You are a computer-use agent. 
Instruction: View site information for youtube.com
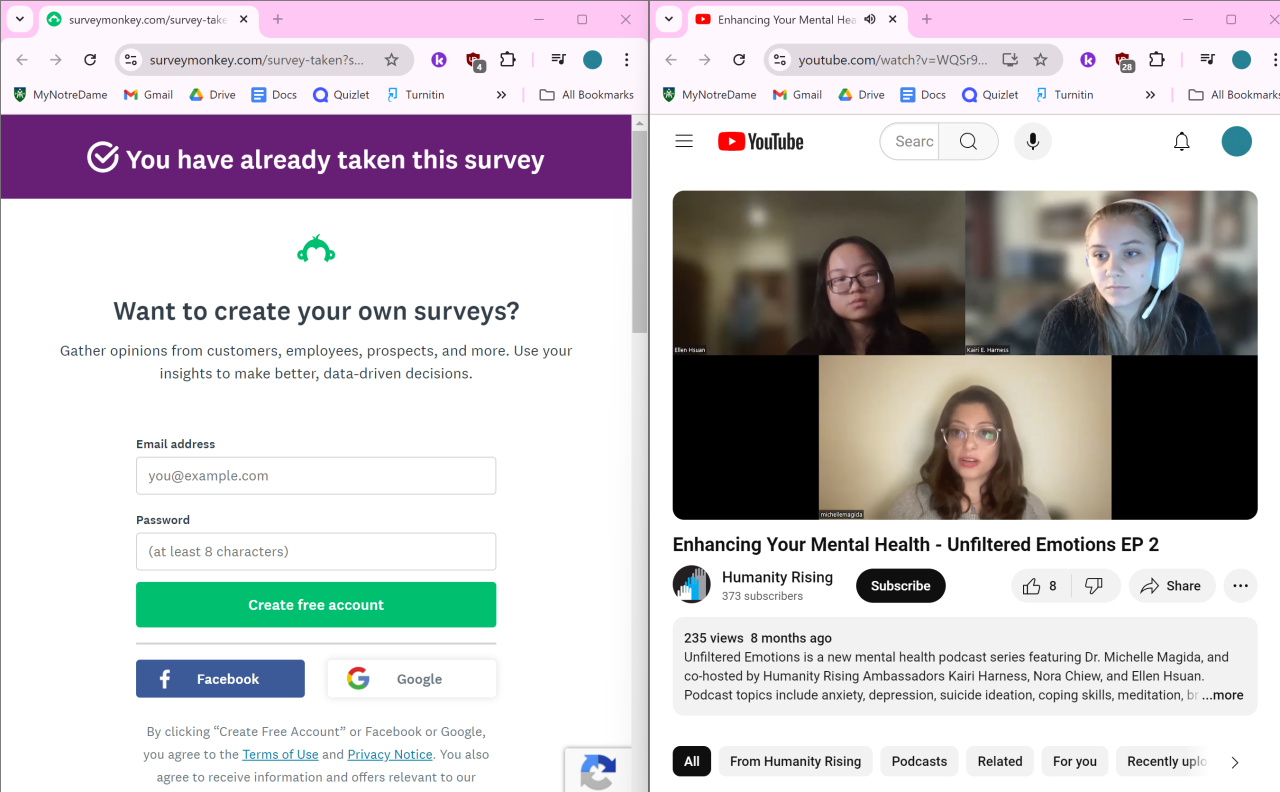click(x=780, y=60)
